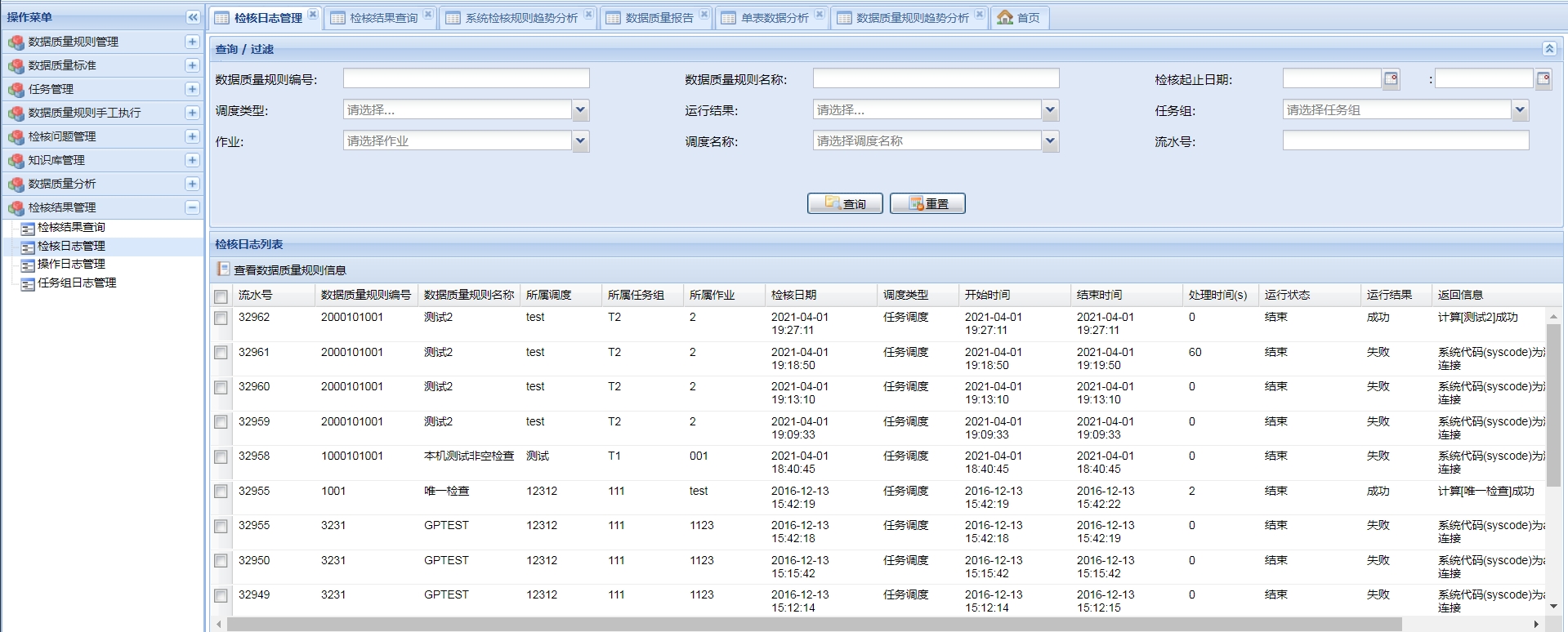
Task: Open 检核结果查询 in the tree
Action: point(71,228)
